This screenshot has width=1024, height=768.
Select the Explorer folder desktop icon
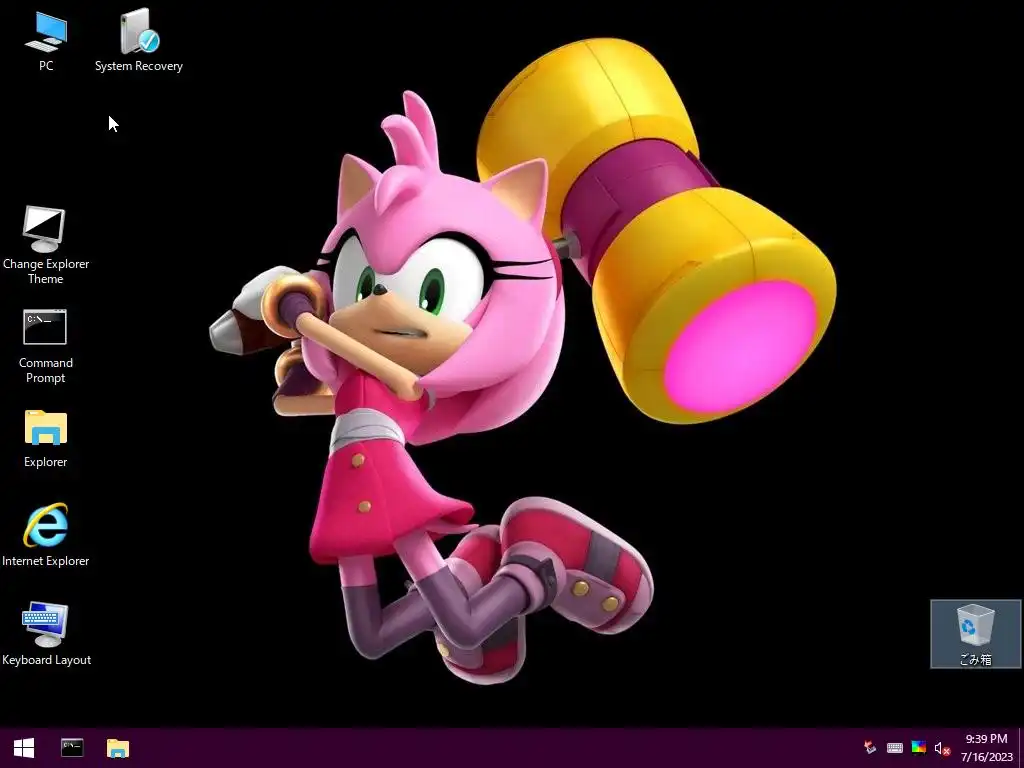pos(45,439)
